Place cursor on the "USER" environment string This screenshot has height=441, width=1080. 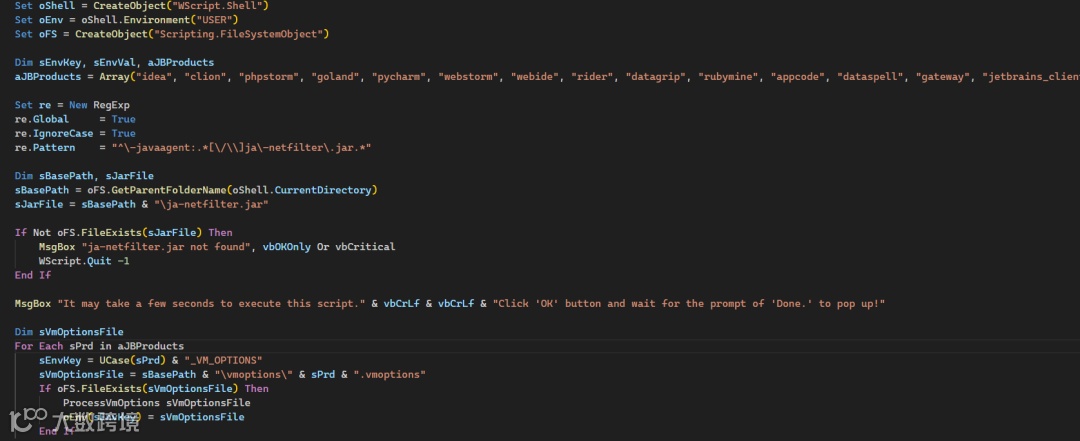pos(214,20)
